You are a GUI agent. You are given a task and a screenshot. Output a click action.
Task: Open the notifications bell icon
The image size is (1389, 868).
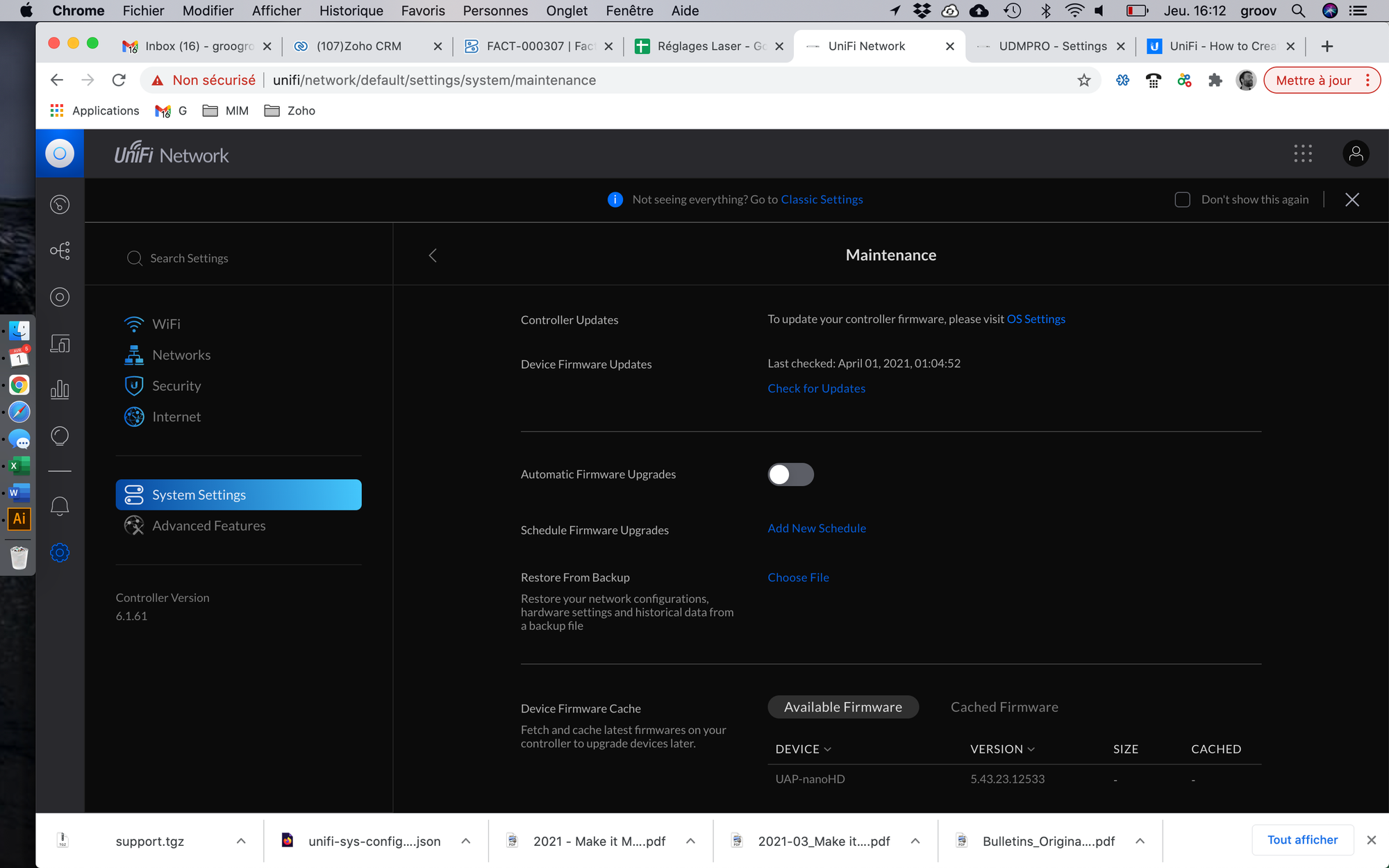60,506
